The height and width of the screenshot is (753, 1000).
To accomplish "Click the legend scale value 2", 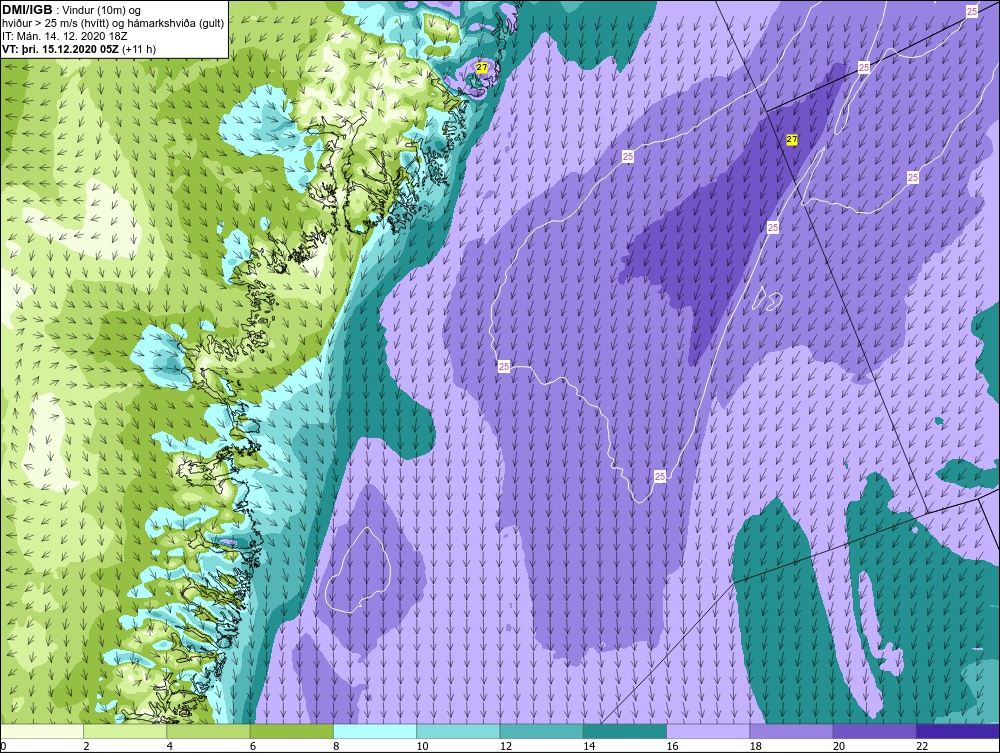I will tap(86, 746).
